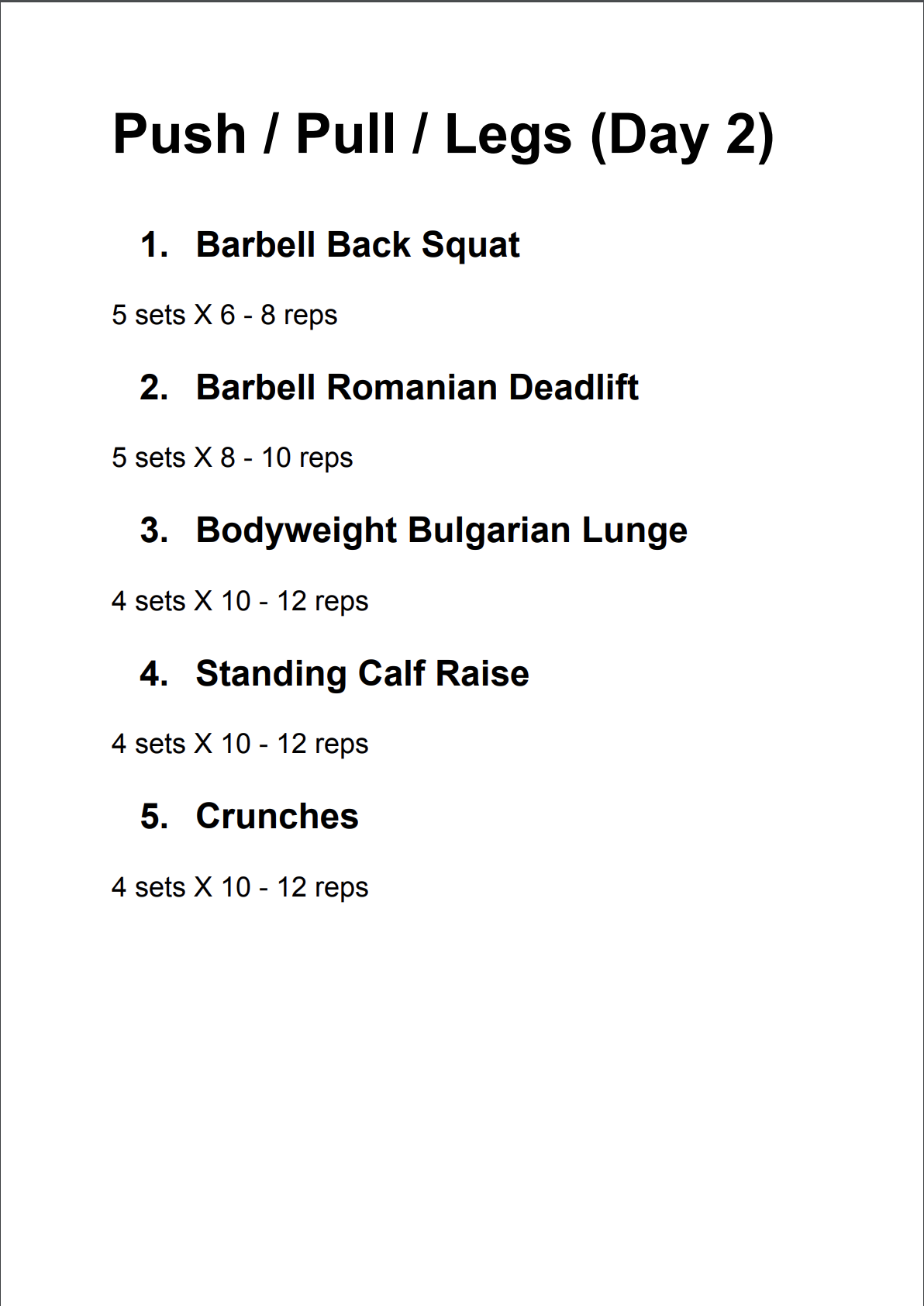The image size is (924, 1306).
Task: Select the "Standing Calf Raise" heading
Action: pyautogui.click(x=362, y=674)
